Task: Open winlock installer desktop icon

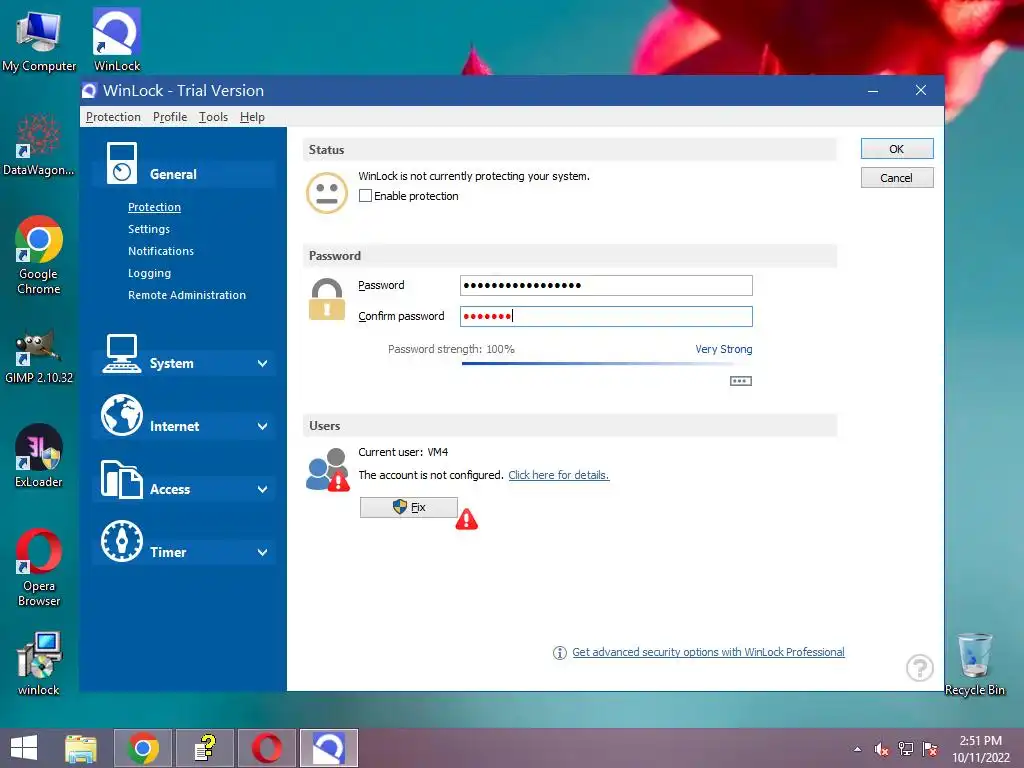Action: click(x=39, y=664)
